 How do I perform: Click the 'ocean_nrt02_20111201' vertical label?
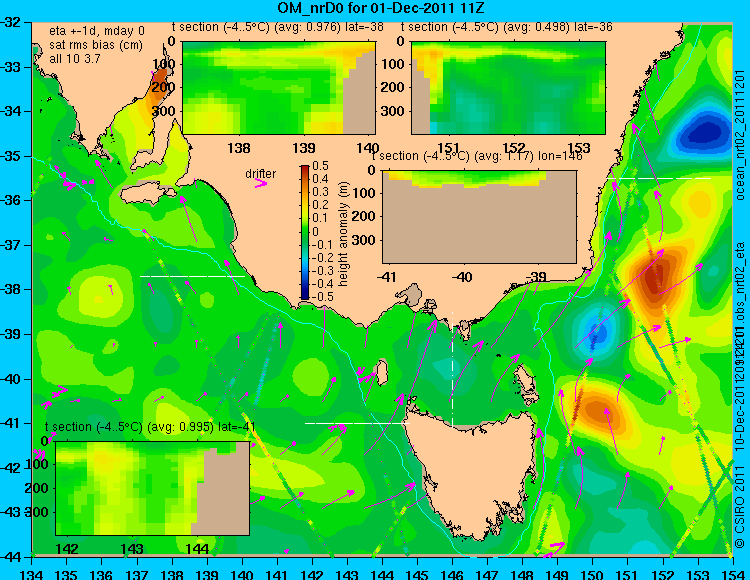(x=740, y=136)
